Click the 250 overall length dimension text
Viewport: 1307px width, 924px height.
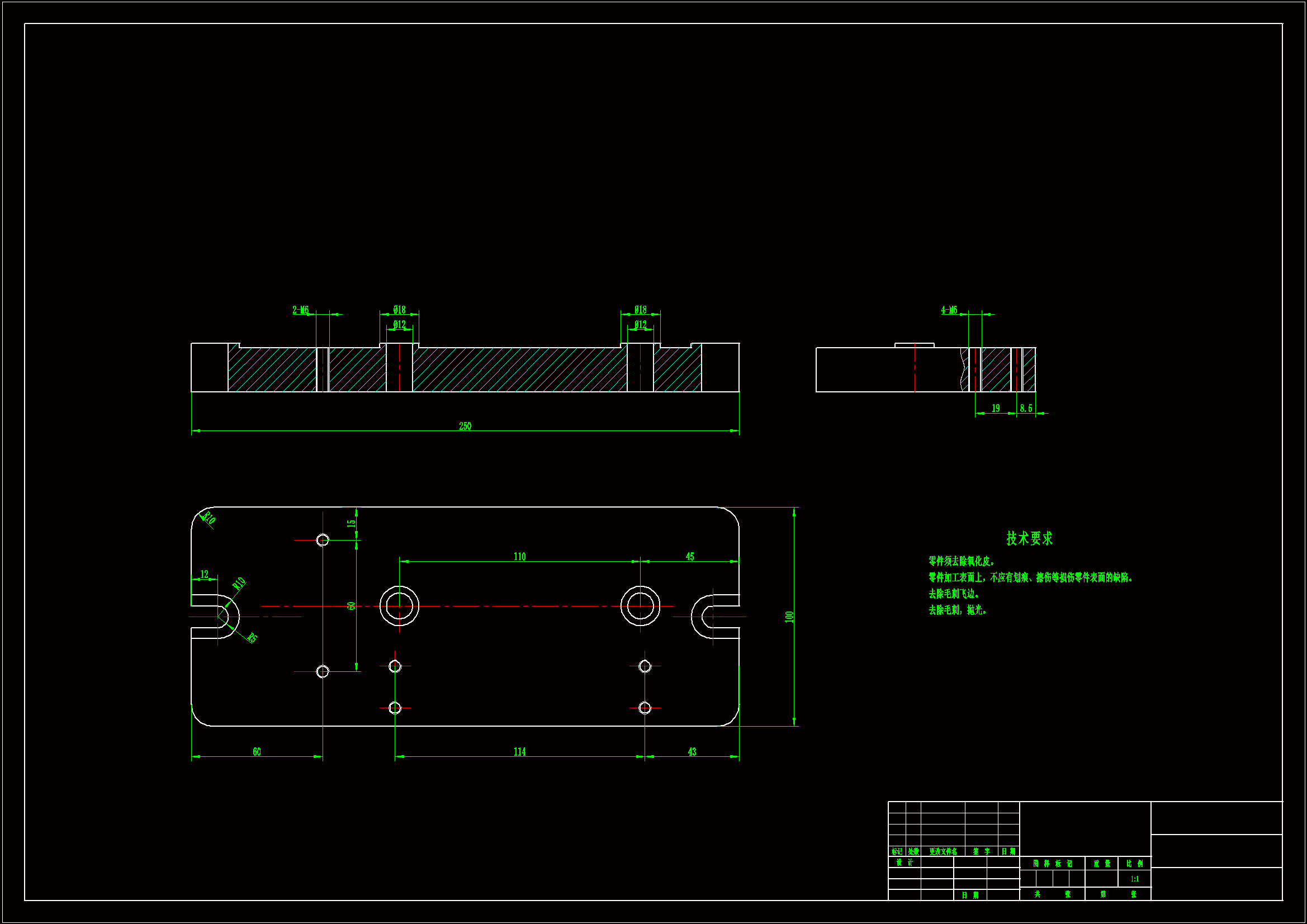click(x=465, y=427)
